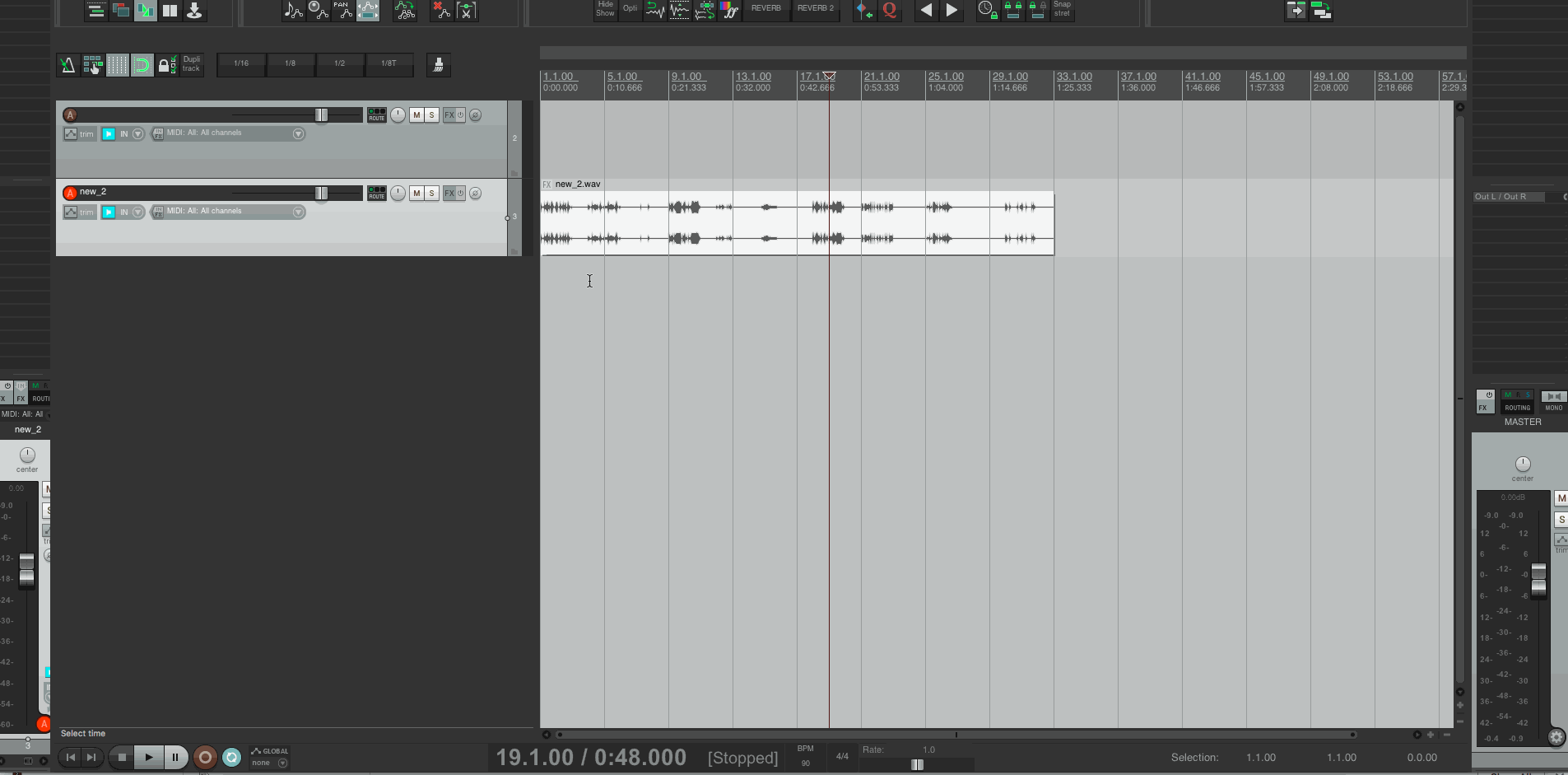Click the volume envelope note icon

[294, 10]
